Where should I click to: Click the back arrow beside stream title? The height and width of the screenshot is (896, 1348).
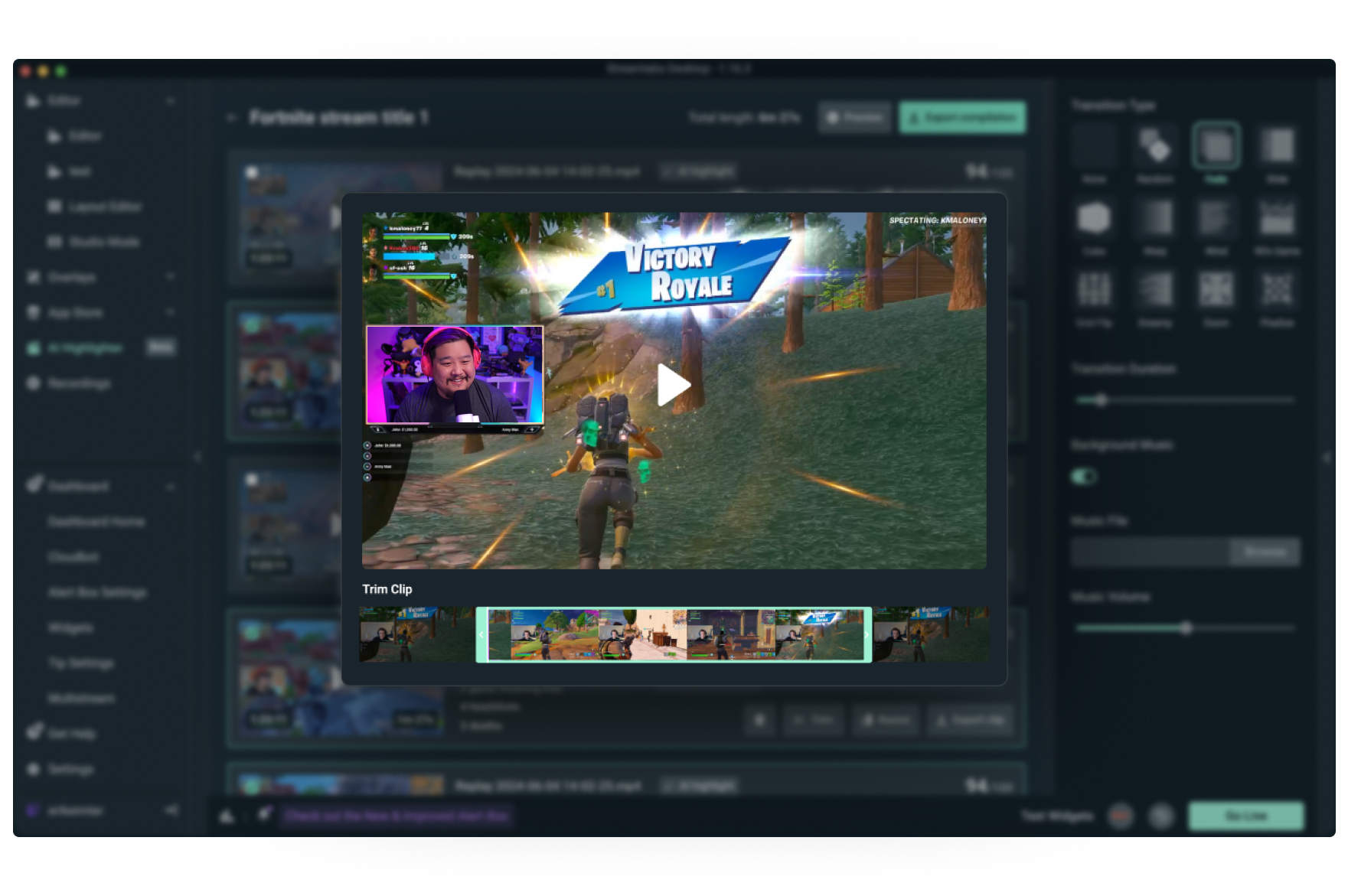point(231,117)
